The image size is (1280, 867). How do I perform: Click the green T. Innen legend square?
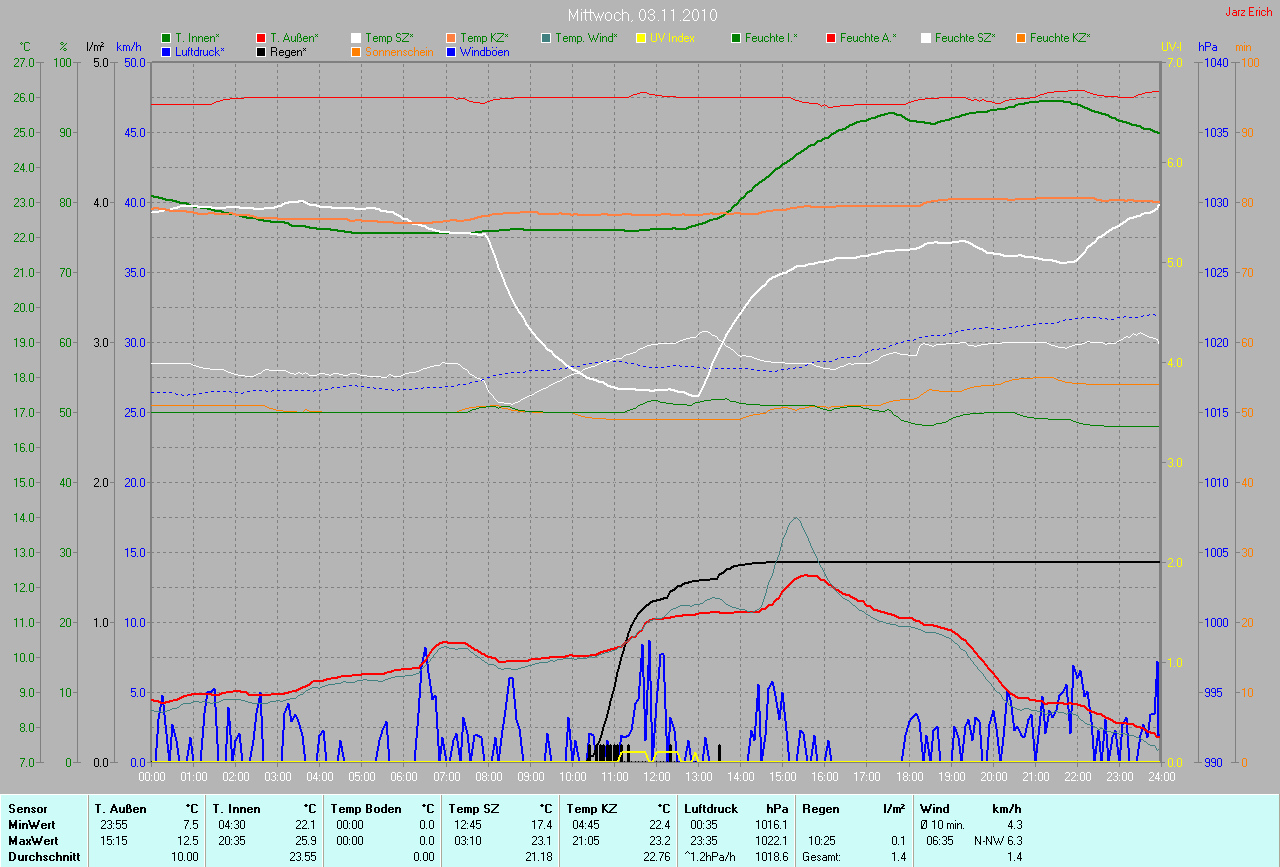coord(166,38)
